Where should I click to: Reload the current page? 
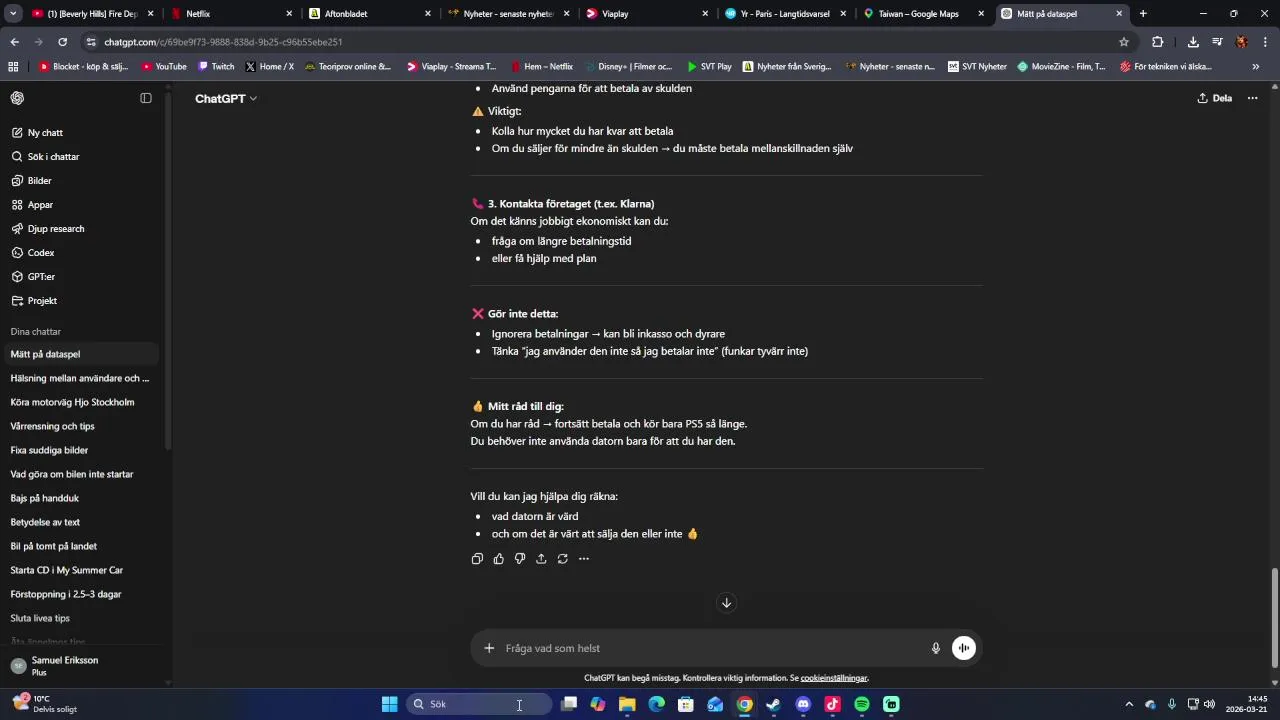click(62, 42)
